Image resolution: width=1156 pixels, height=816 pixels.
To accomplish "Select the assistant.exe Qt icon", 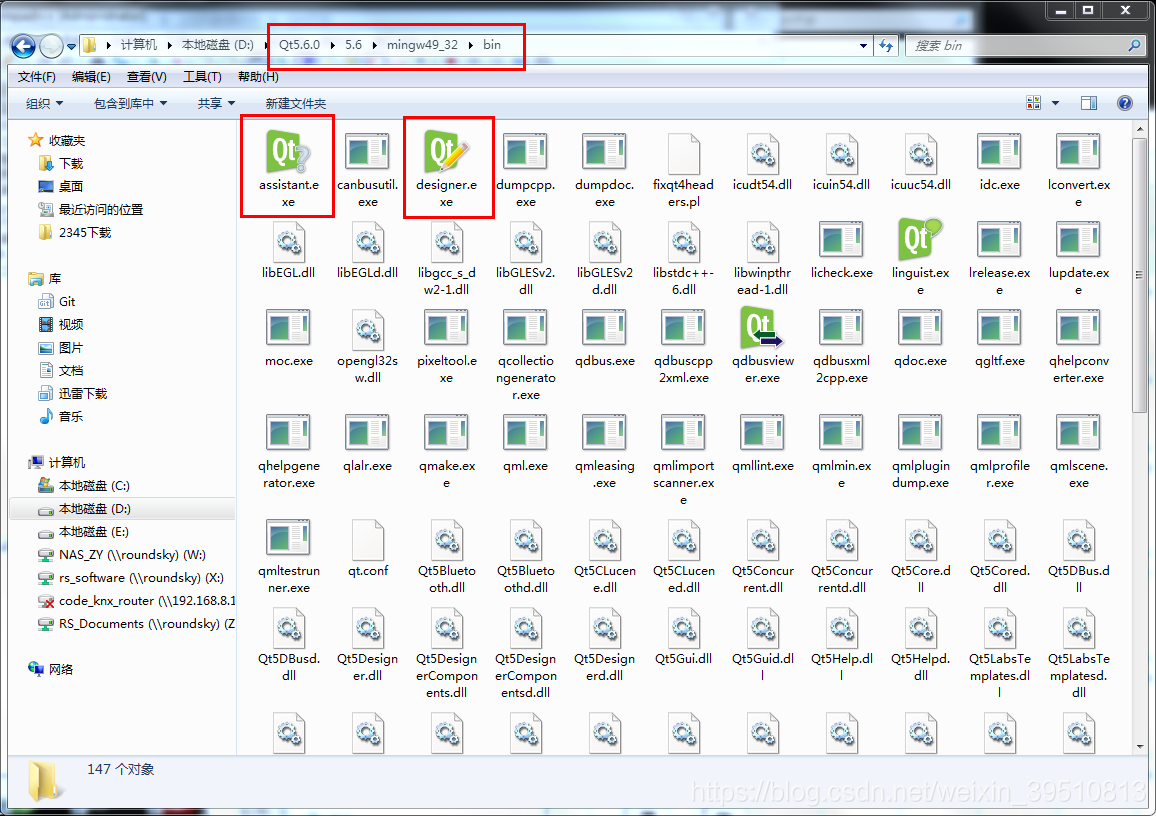I will [x=288, y=153].
